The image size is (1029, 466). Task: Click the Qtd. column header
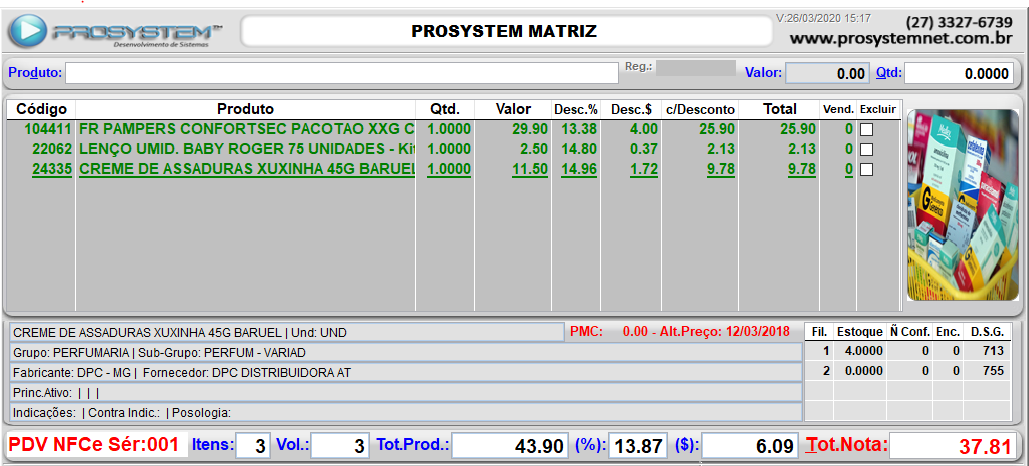pos(445,109)
